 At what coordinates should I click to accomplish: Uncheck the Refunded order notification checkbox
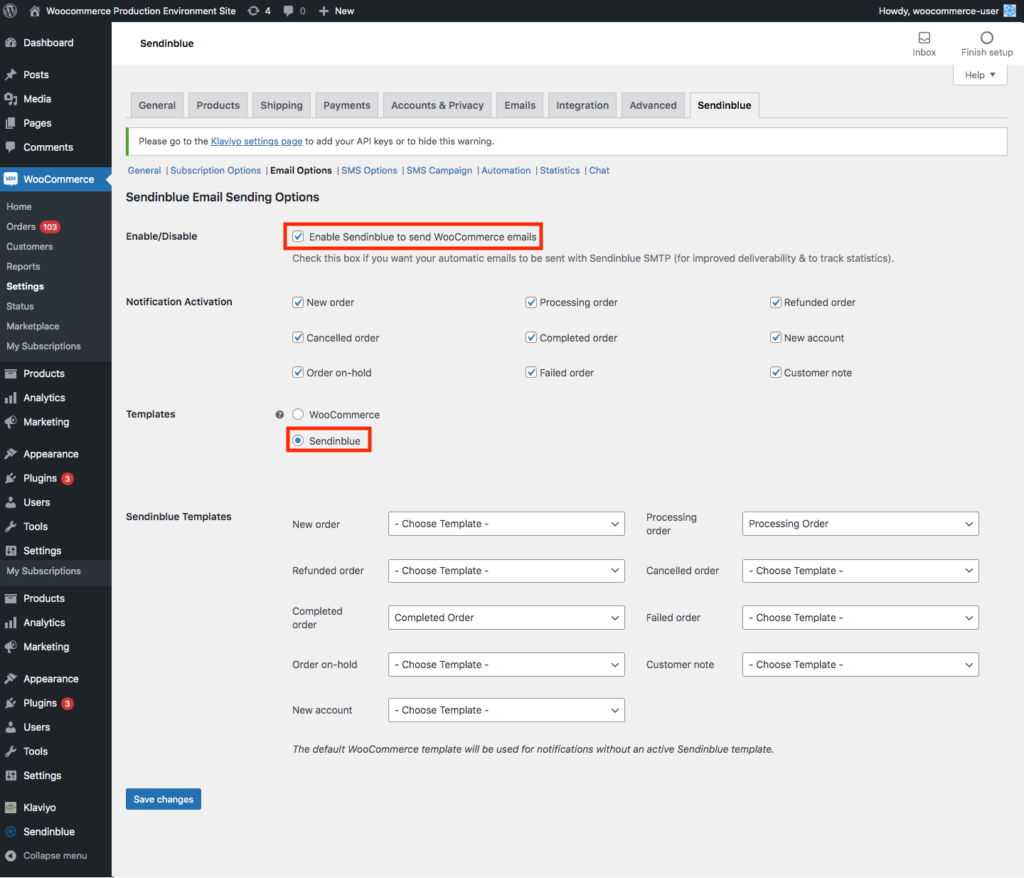click(x=776, y=302)
